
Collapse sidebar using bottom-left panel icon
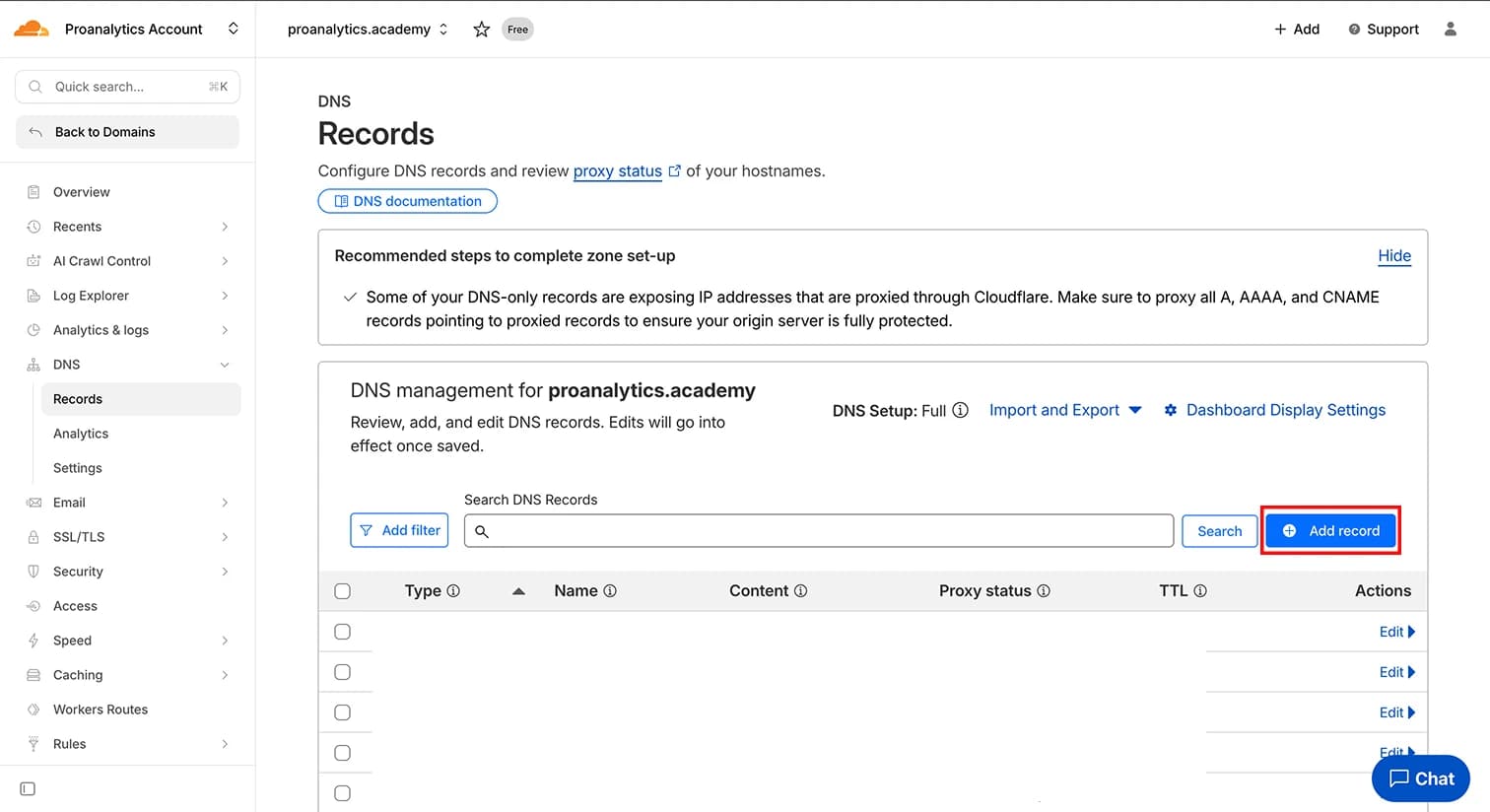pyautogui.click(x=28, y=788)
